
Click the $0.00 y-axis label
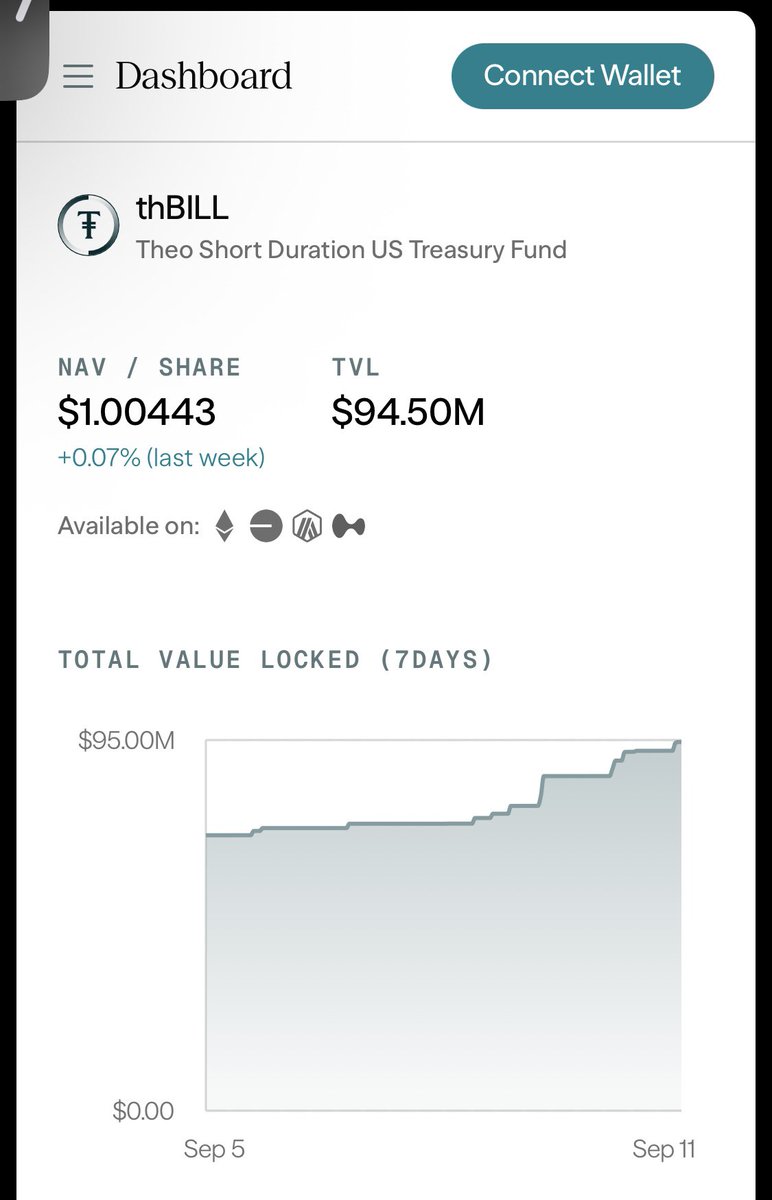tap(142, 1111)
